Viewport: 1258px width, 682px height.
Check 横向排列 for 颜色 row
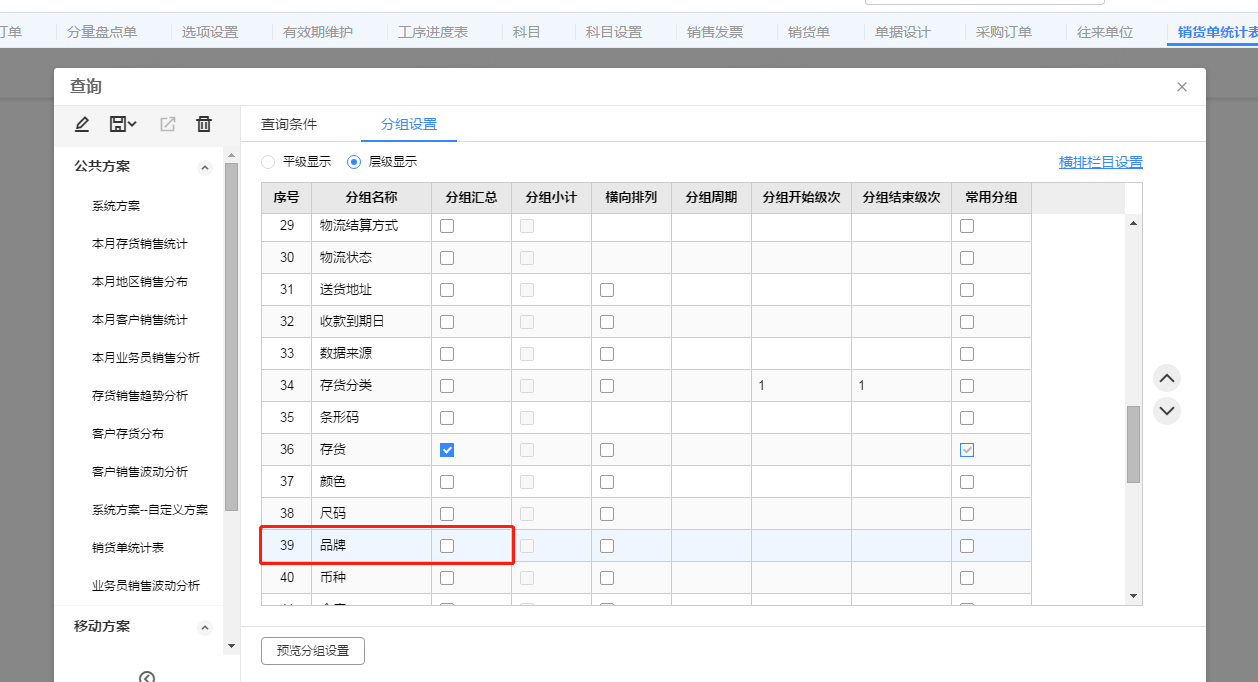point(607,482)
